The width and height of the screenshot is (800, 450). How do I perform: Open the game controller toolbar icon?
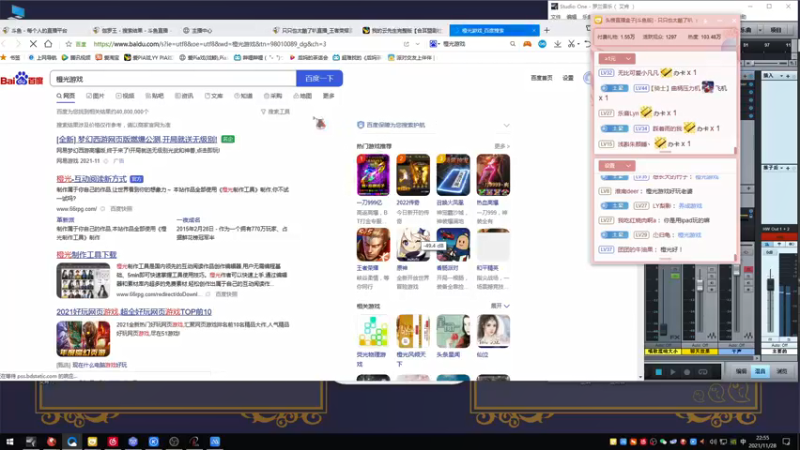point(527,44)
